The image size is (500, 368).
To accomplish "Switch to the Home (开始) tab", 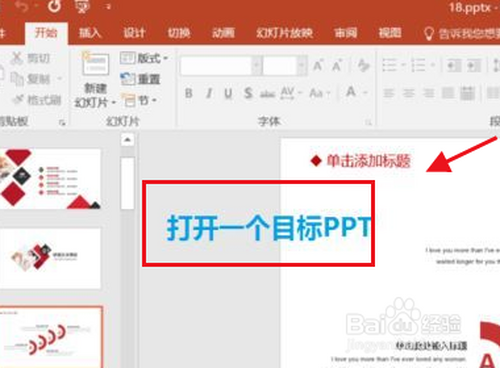I will (x=46, y=33).
